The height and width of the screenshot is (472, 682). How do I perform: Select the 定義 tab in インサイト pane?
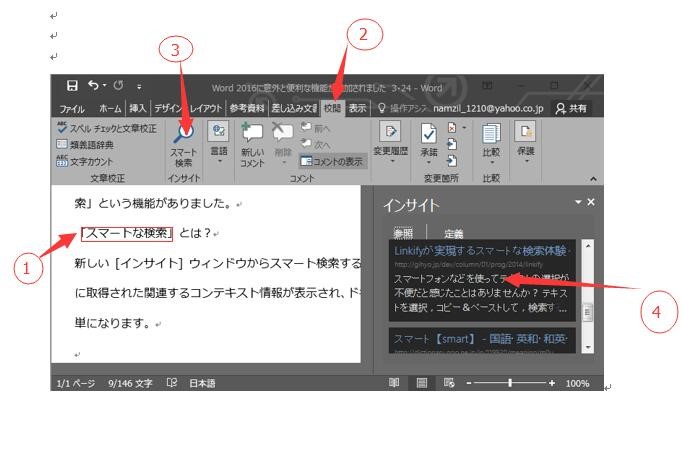[454, 234]
